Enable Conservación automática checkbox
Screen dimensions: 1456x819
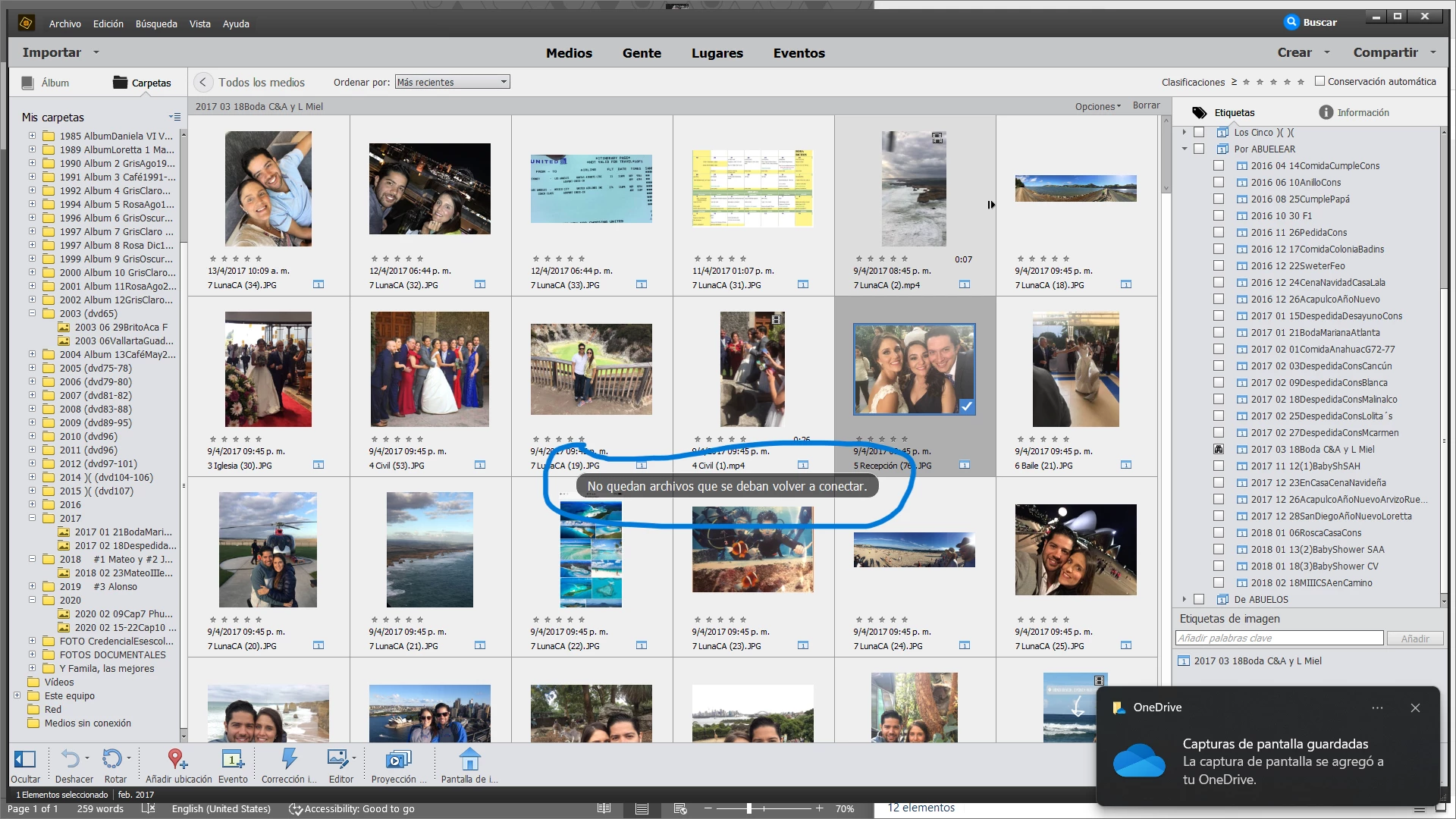(x=1319, y=81)
